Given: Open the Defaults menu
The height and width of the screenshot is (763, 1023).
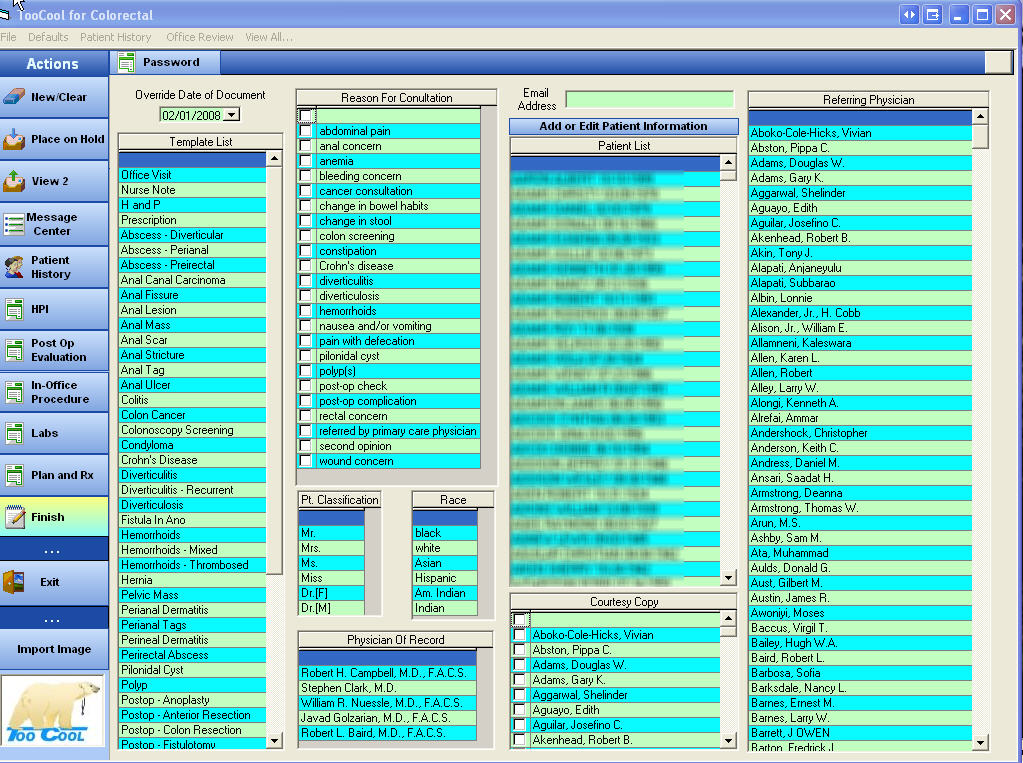Looking at the screenshot, I should [x=48, y=37].
